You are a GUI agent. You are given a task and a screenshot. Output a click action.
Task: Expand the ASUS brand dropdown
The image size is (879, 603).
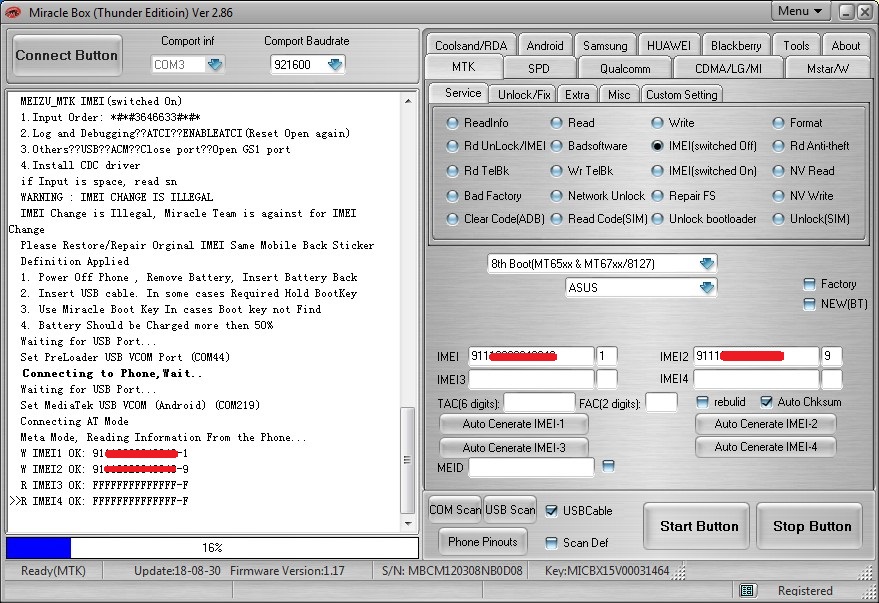(x=707, y=287)
